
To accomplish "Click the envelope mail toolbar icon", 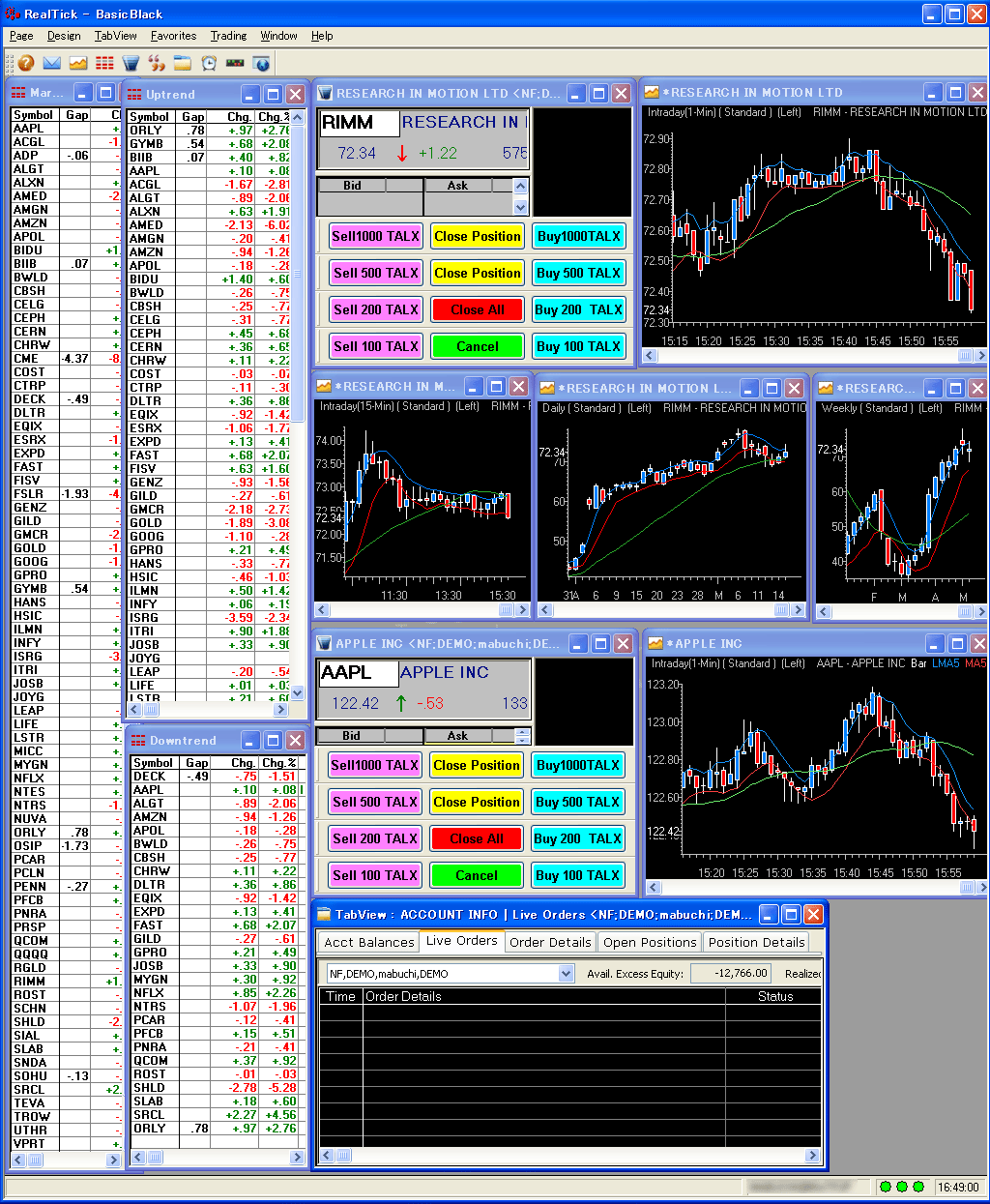I will 52,63.
